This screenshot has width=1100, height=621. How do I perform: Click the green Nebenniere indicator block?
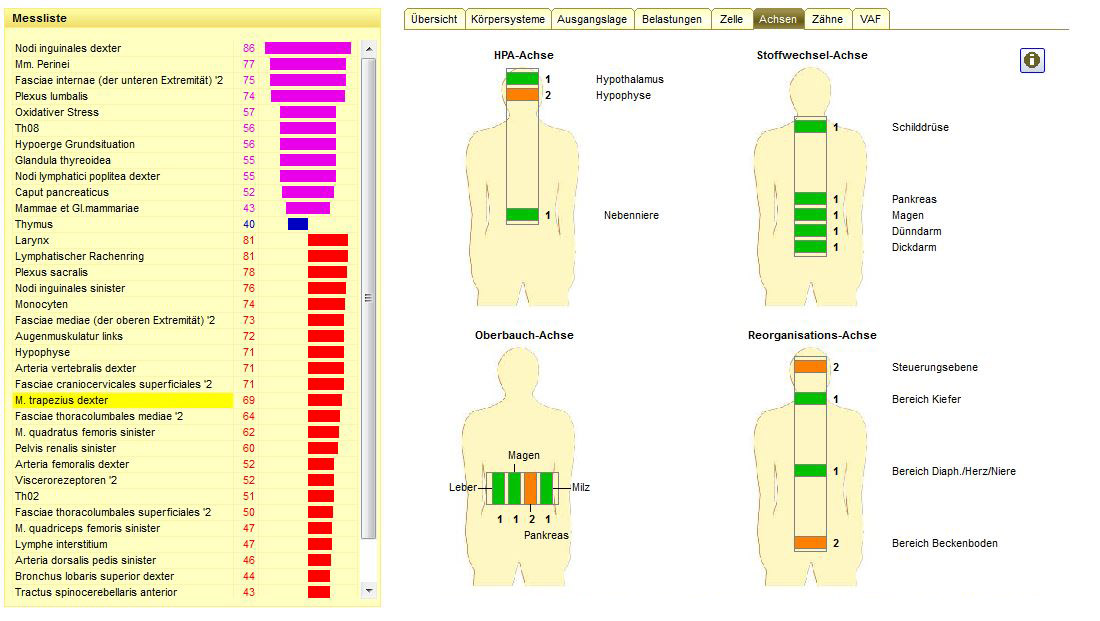(522, 215)
